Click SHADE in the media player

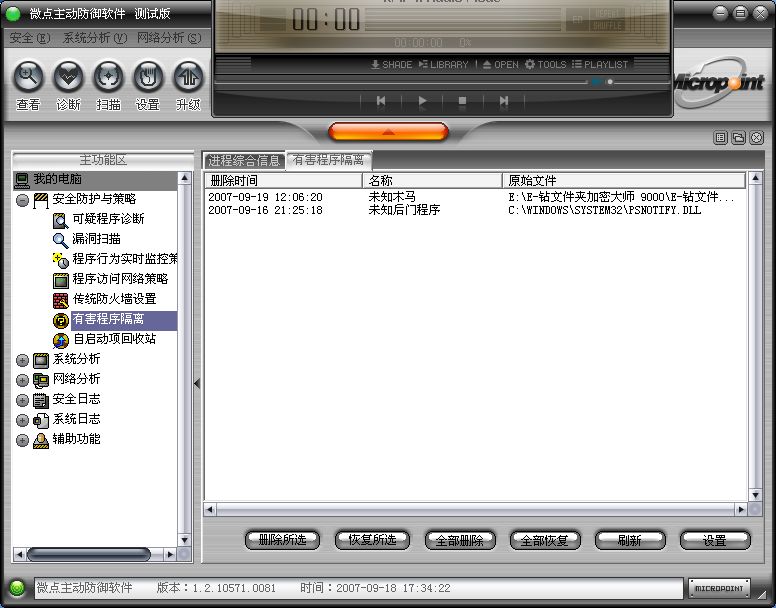(x=391, y=64)
